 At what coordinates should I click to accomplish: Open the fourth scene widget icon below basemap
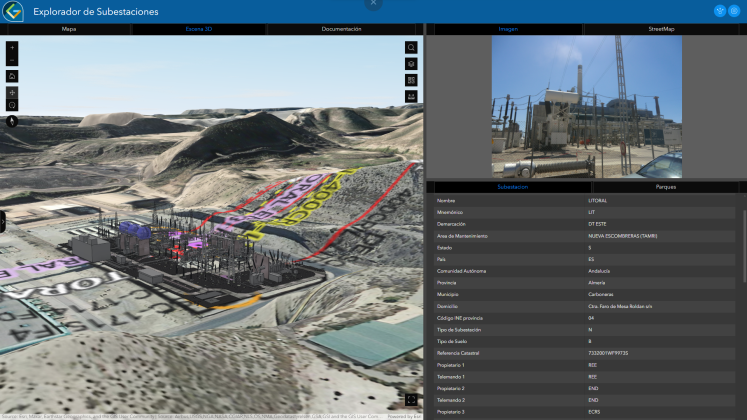(411, 96)
